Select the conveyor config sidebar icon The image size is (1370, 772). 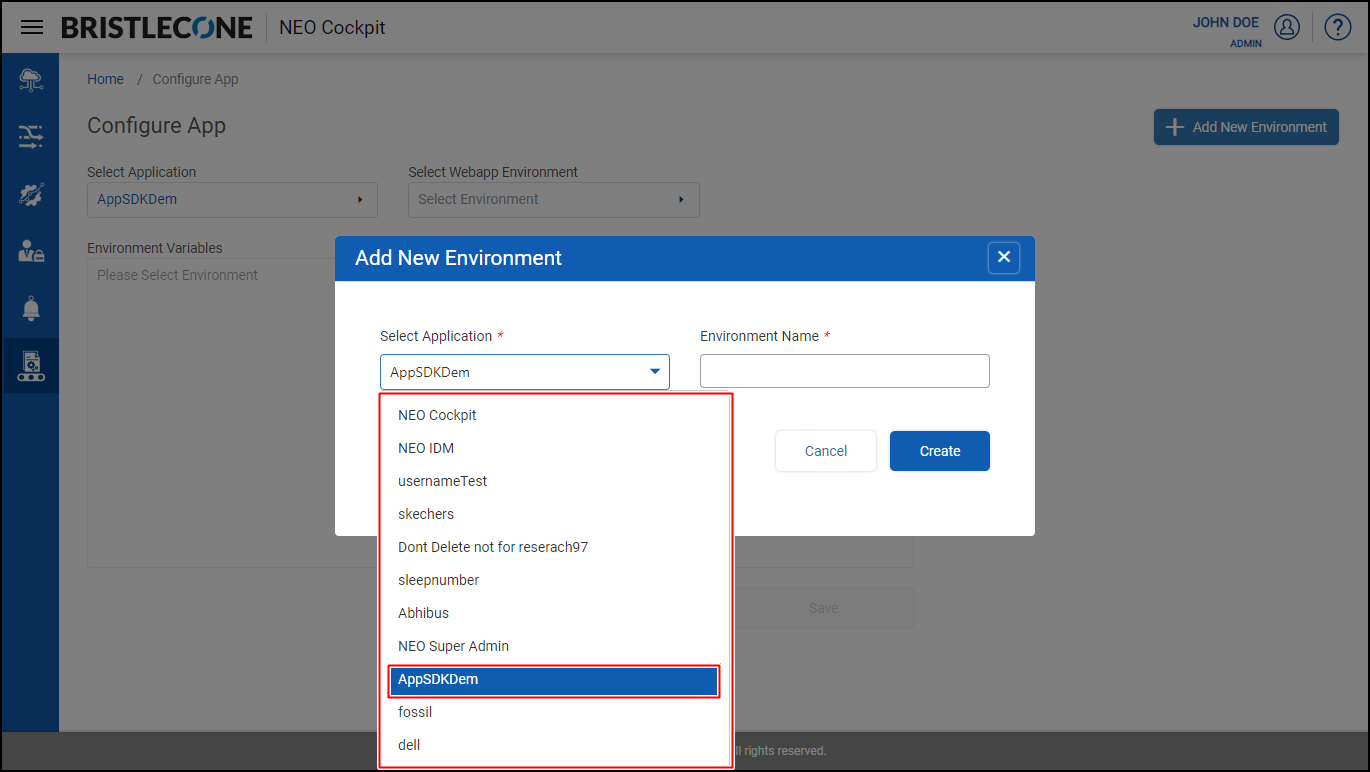pos(31,366)
